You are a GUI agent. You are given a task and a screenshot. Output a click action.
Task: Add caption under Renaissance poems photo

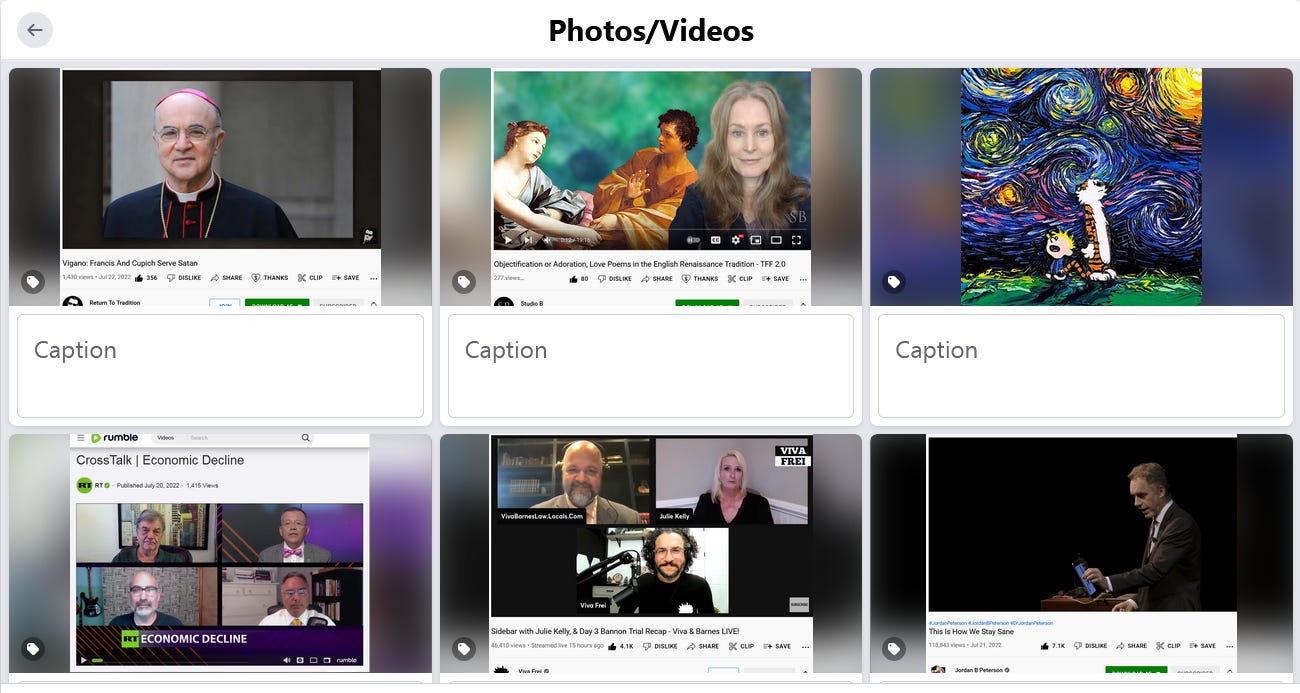[651, 366]
